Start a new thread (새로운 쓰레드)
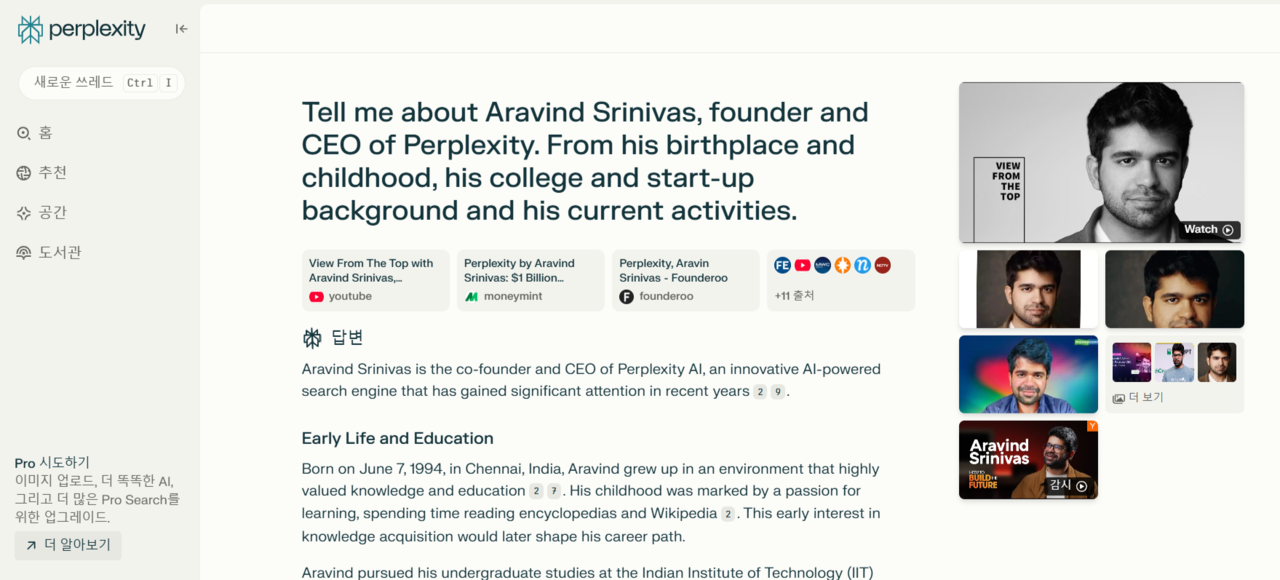The image size is (1280, 580). point(101,83)
